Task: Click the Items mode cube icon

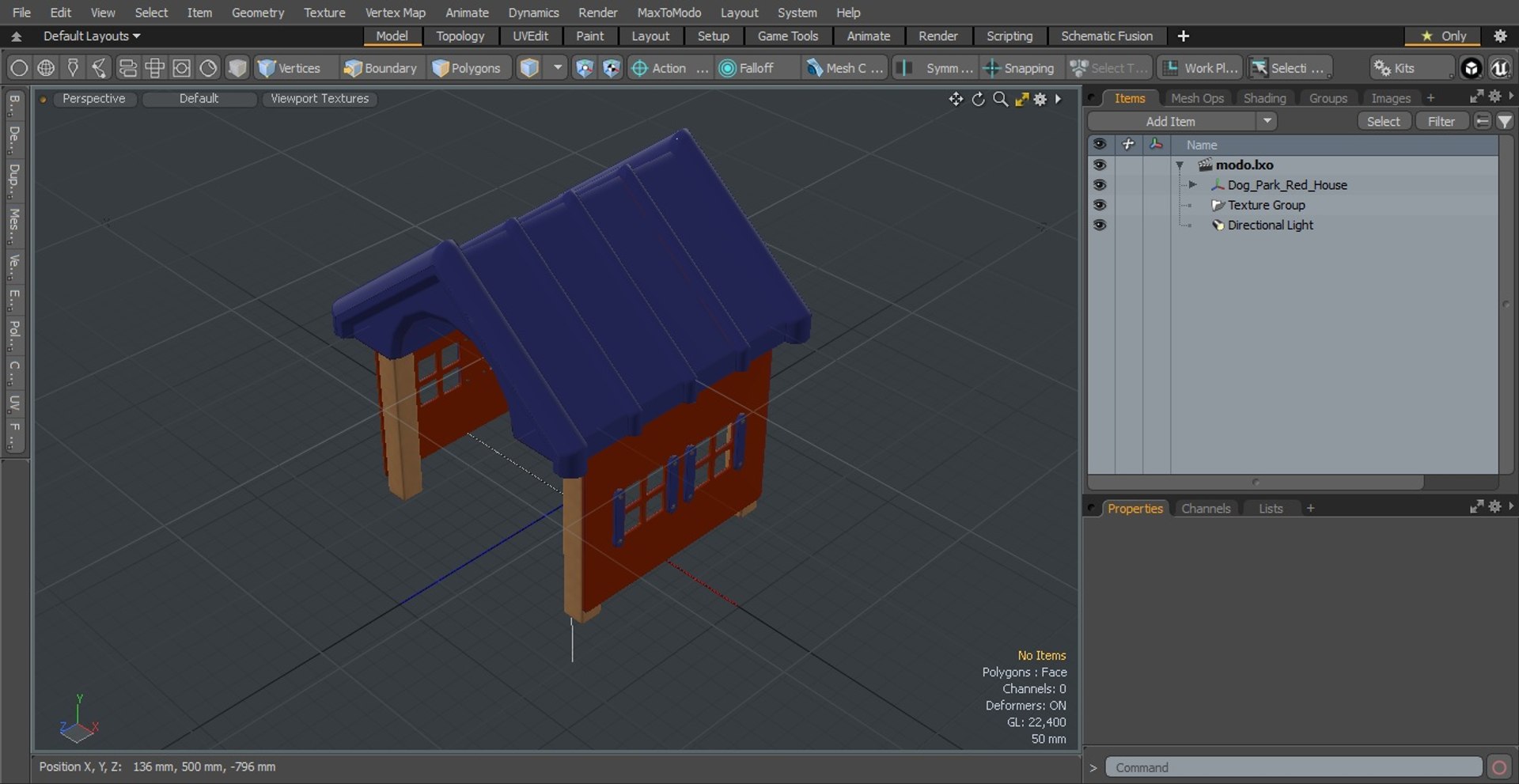Action: coord(529,68)
